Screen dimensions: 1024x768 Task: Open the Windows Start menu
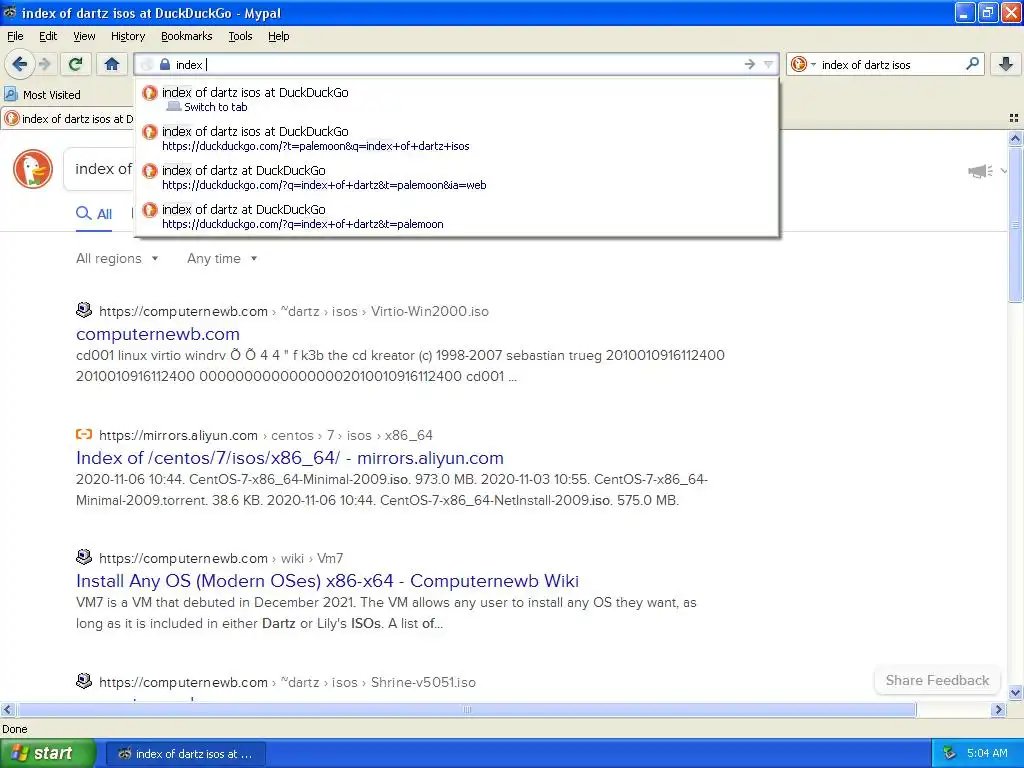coord(47,754)
